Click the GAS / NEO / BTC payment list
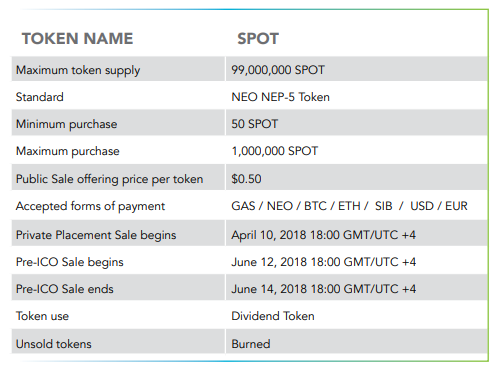 point(349,206)
